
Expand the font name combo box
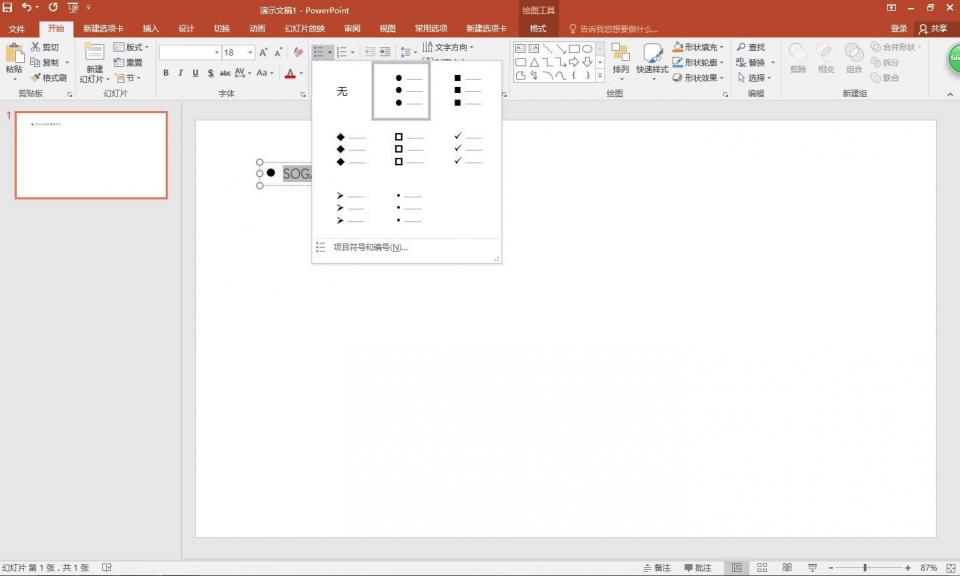(x=216, y=52)
